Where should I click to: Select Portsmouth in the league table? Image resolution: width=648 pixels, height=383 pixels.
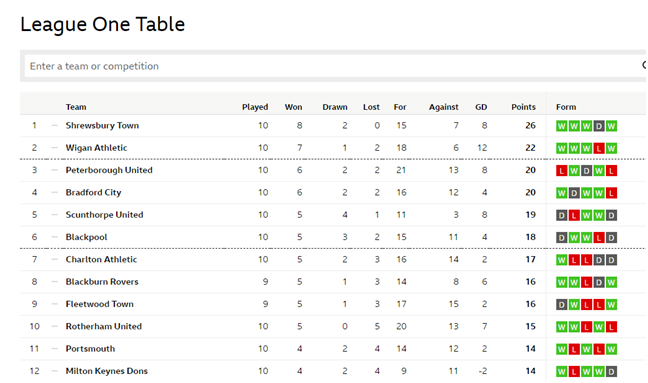pyautogui.click(x=90, y=349)
